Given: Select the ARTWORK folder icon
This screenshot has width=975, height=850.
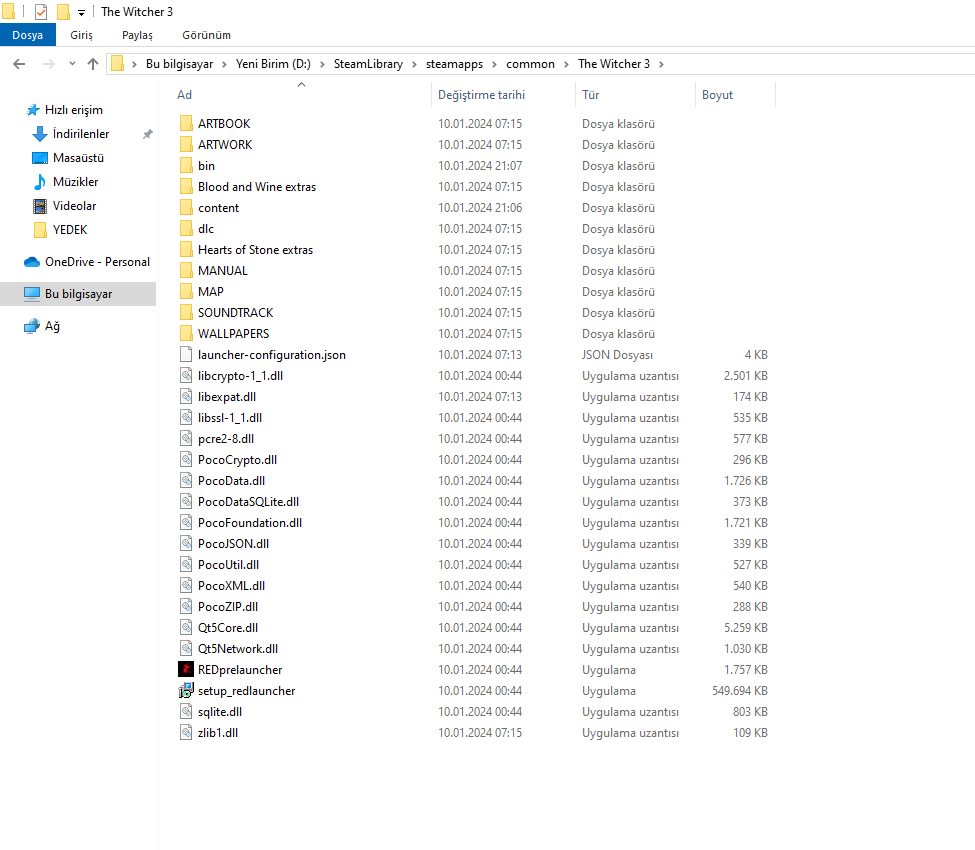Looking at the screenshot, I should click(186, 144).
